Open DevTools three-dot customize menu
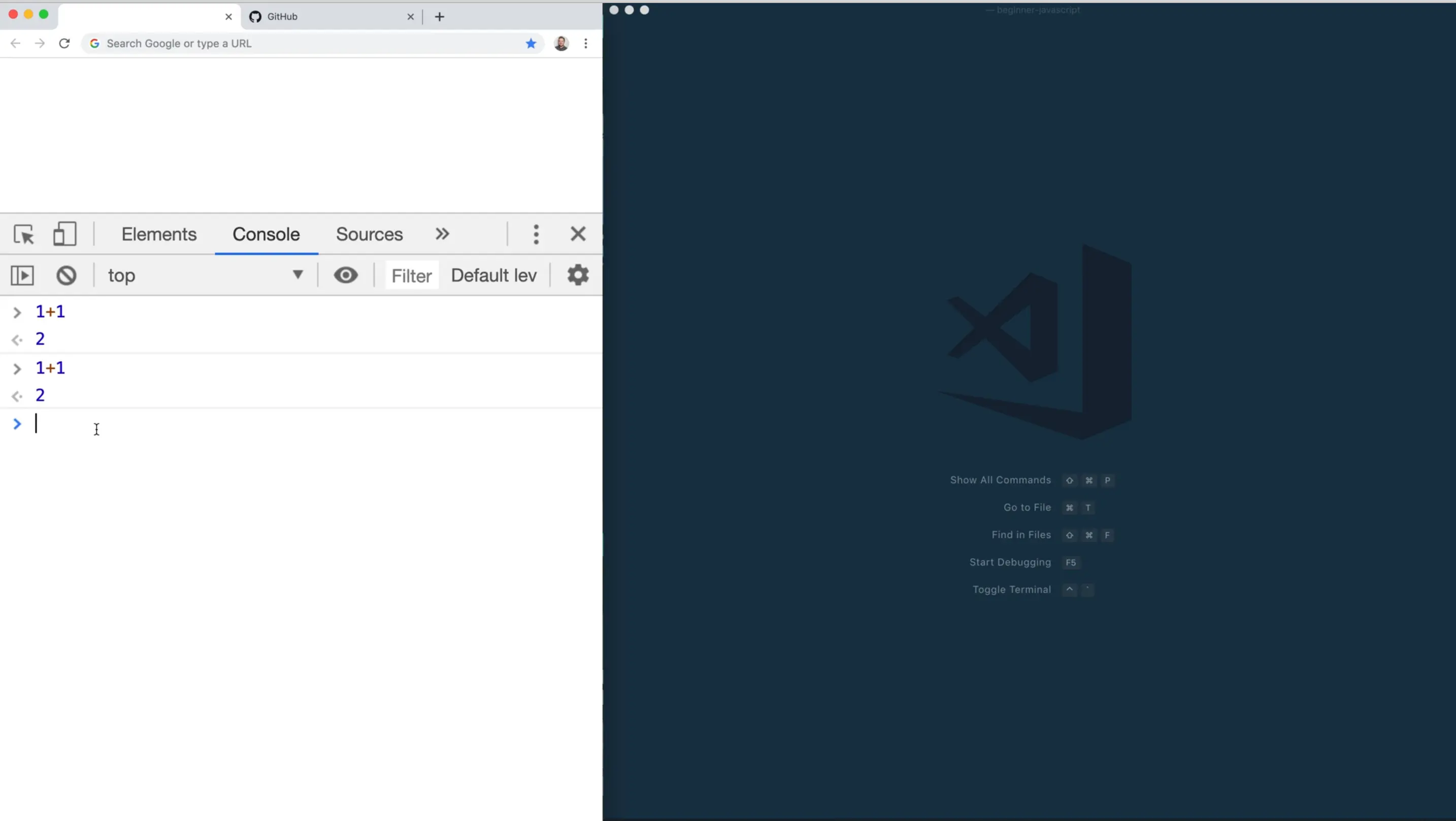 [x=536, y=234]
